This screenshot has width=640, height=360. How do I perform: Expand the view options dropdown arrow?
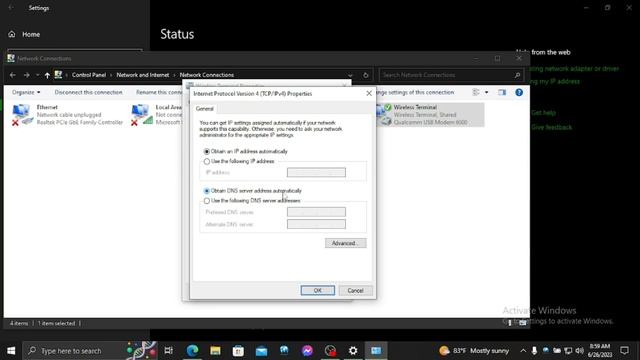click(x=486, y=92)
